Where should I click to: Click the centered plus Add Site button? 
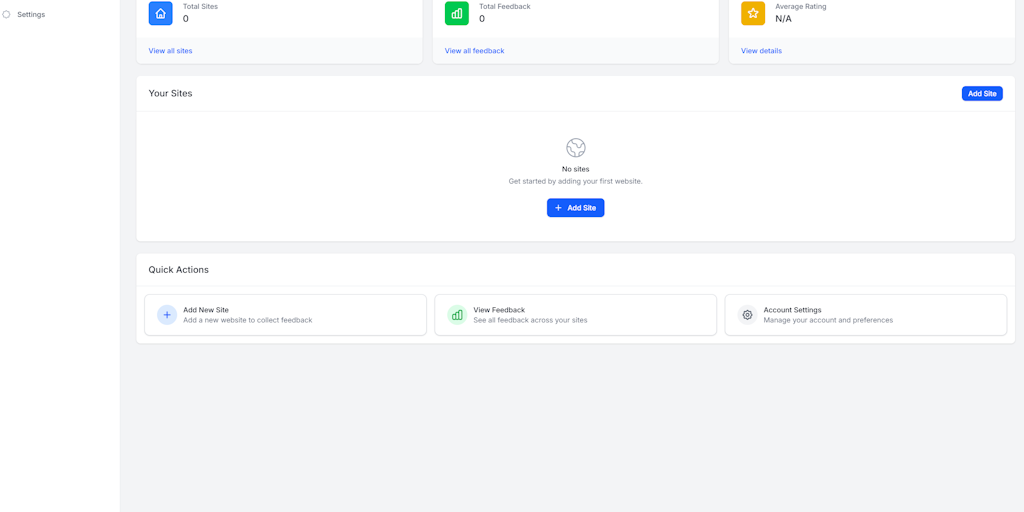coord(575,208)
